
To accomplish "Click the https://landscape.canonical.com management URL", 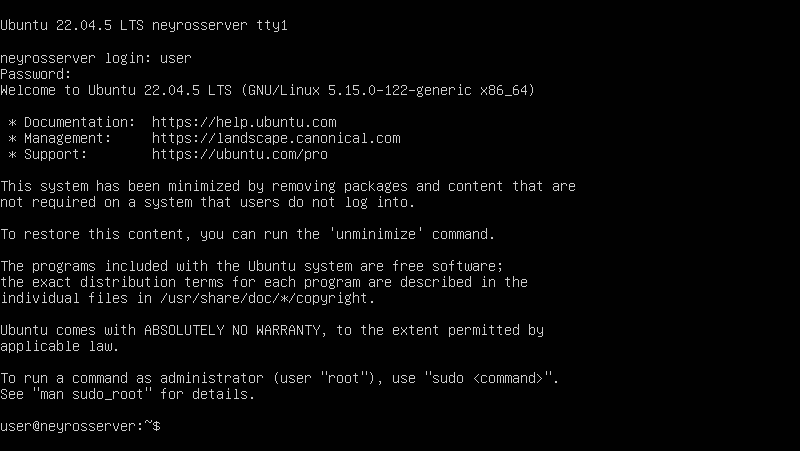I will pyautogui.click(x=276, y=138).
